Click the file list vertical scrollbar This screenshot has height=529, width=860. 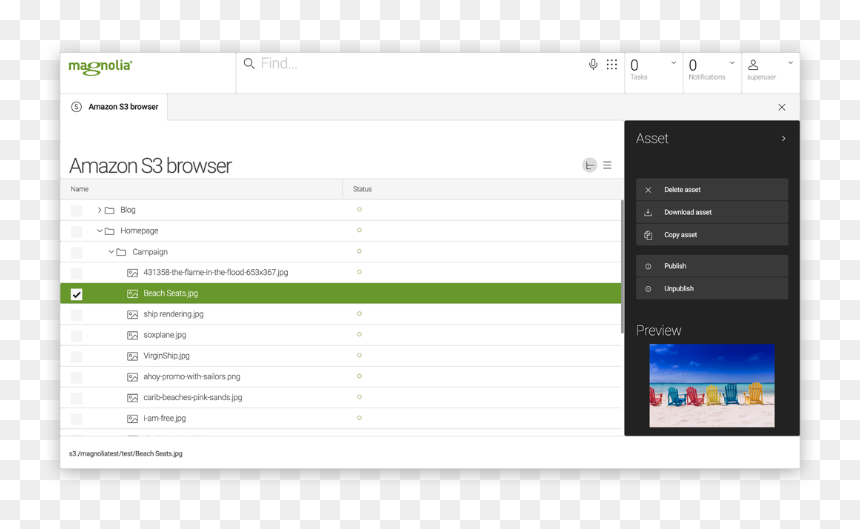tap(622, 267)
